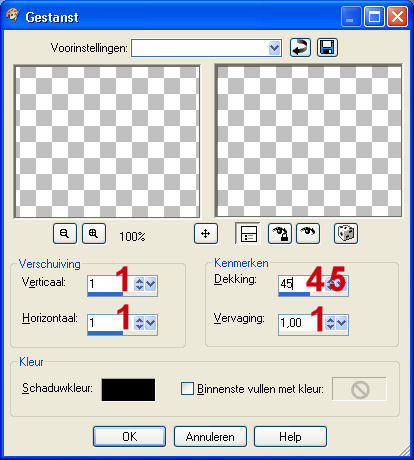Click the OK button

(x=129, y=436)
